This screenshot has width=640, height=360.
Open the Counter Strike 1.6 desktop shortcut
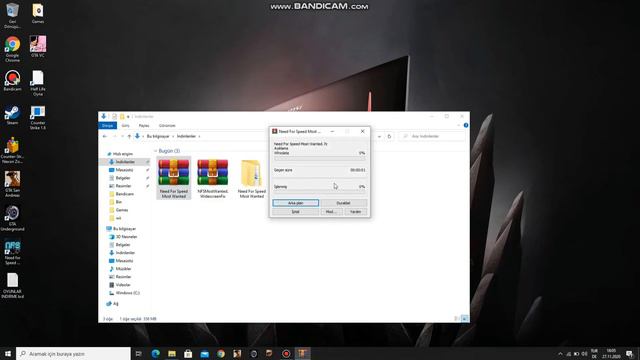pos(38,117)
